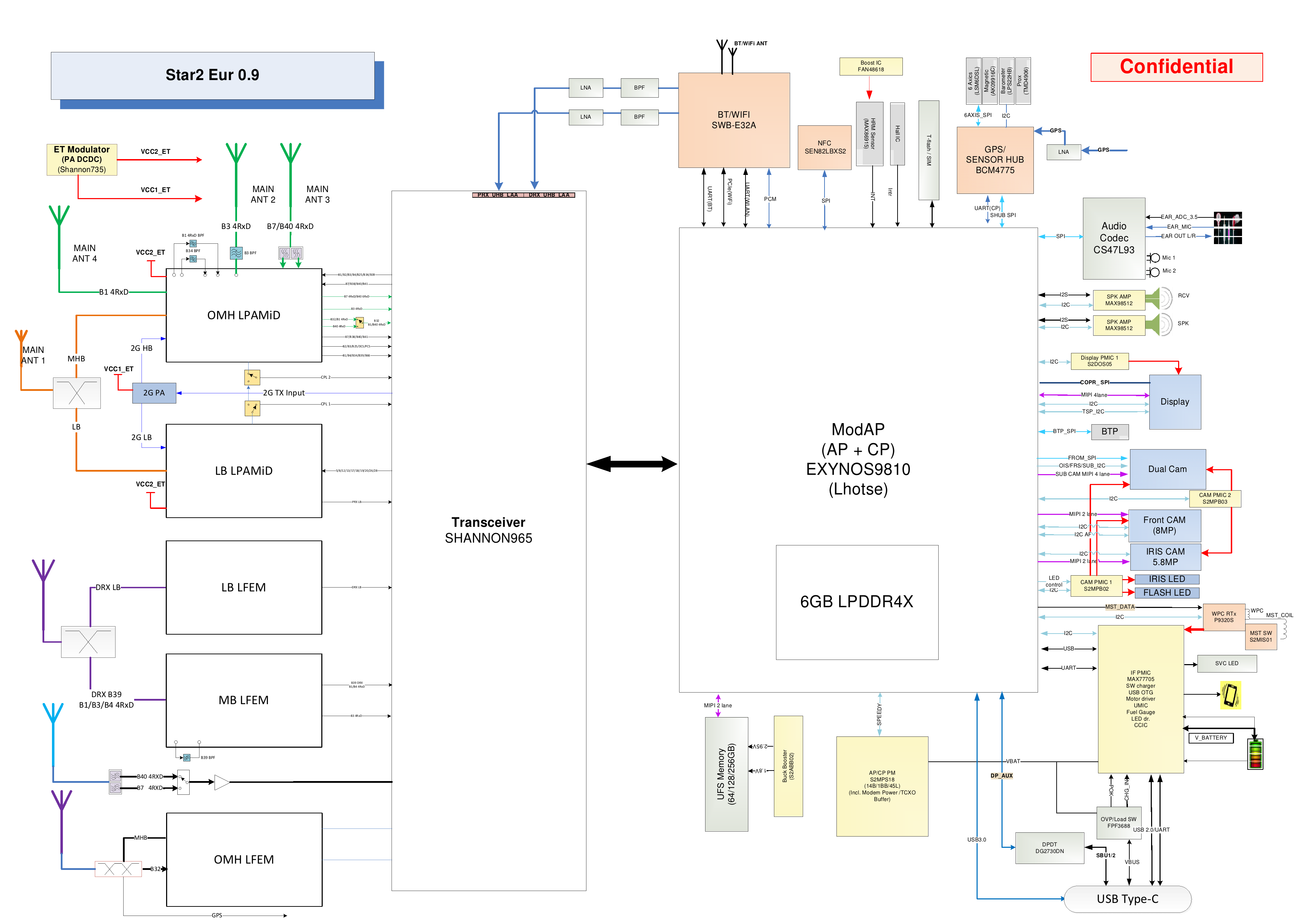Click the Mic 2 microphone symbol
Image resolution: width=1307 pixels, height=924 pixels.
click(x=1154, y=272)
